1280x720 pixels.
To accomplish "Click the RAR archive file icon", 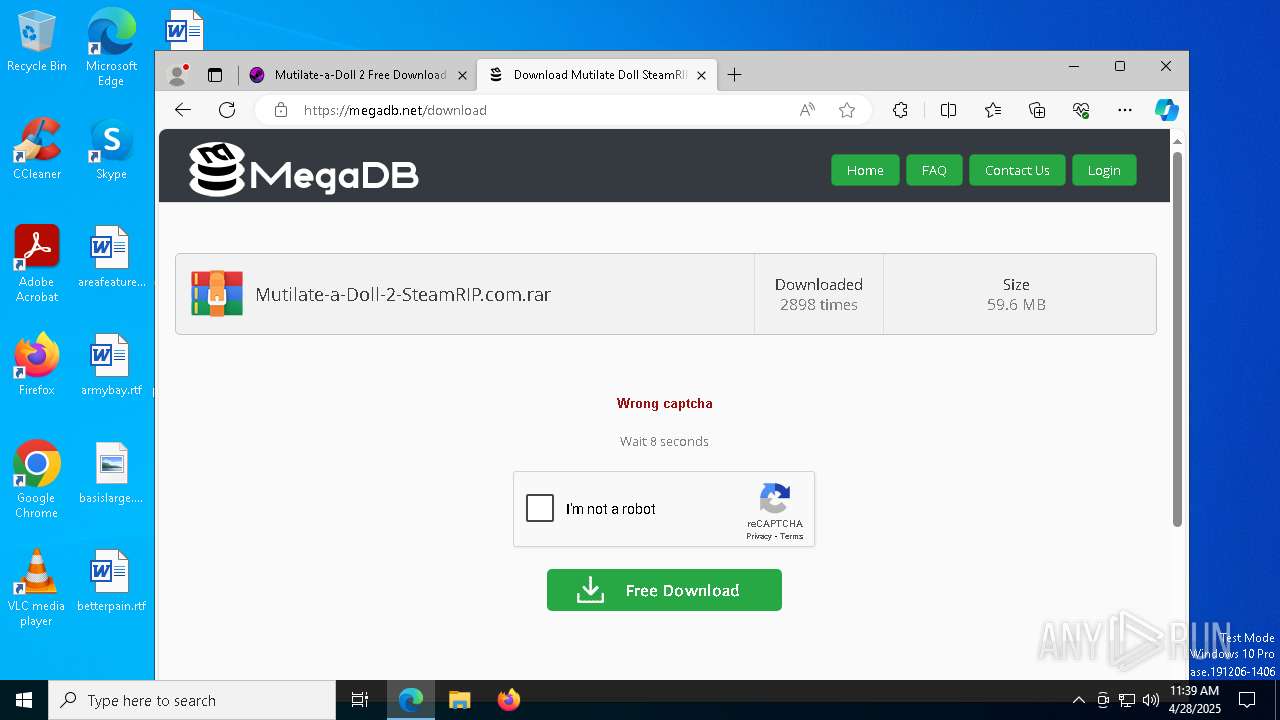I will (x=217, y=294).
